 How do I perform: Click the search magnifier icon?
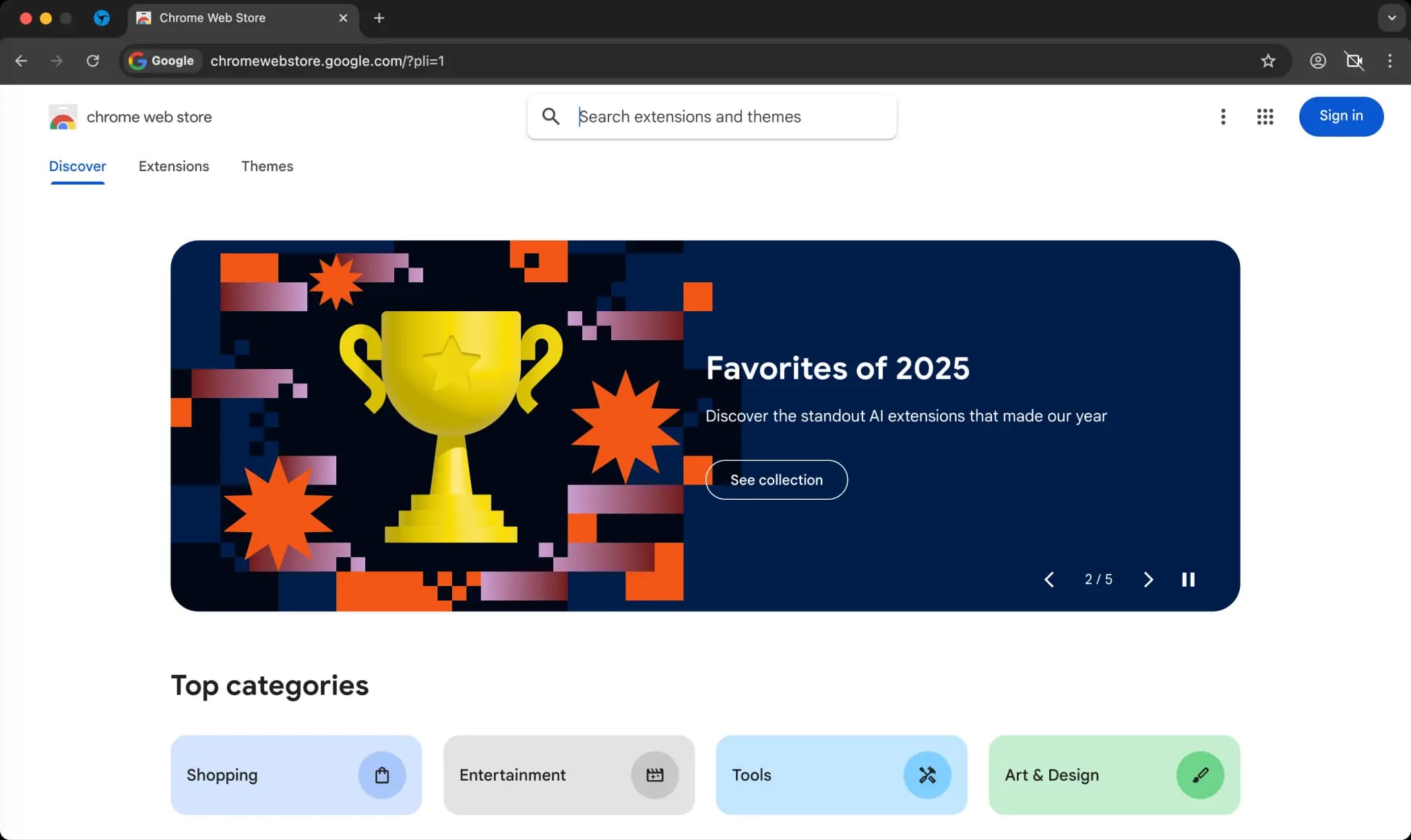pyautogui.click(x=551, y=117)
